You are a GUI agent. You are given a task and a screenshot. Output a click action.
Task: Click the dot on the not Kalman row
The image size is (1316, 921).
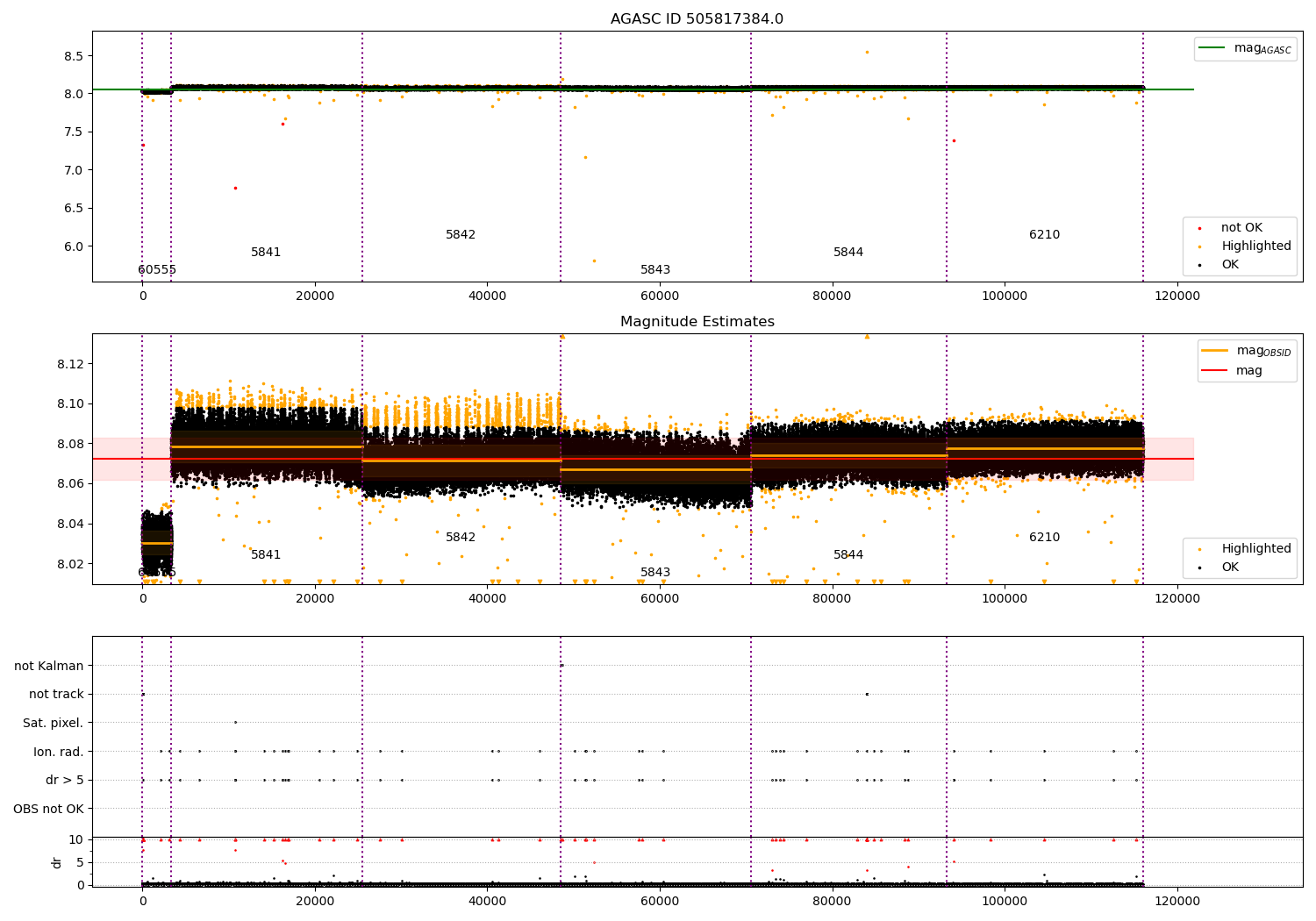[561, 665]
